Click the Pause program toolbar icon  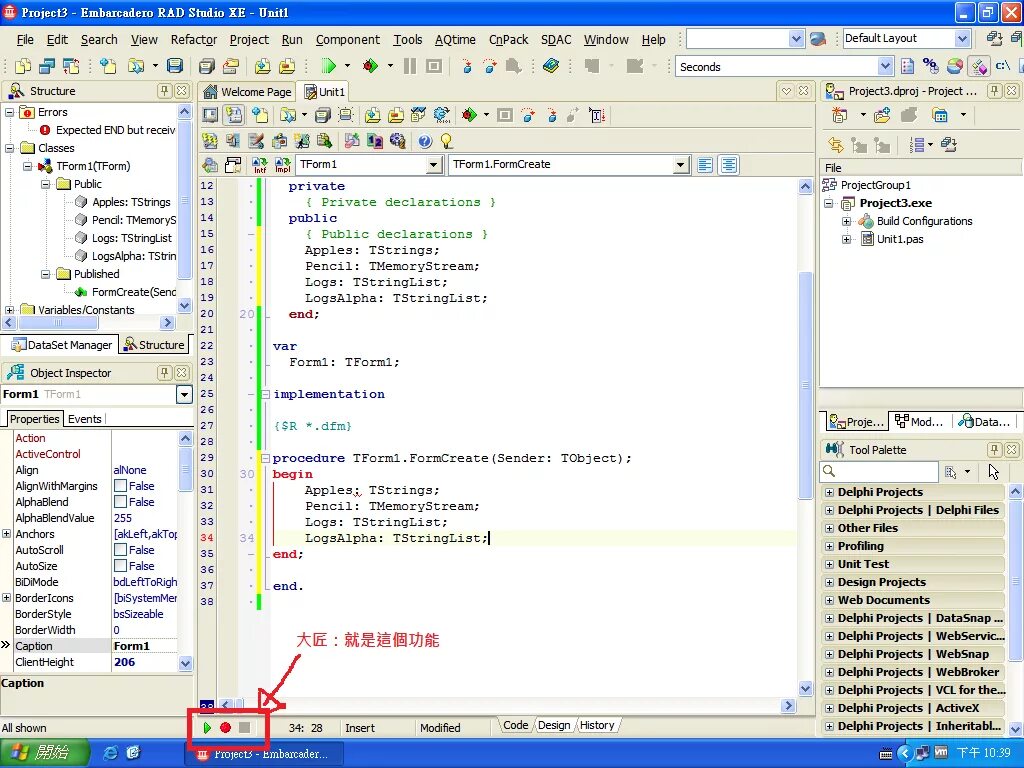(x=409, y=66)
